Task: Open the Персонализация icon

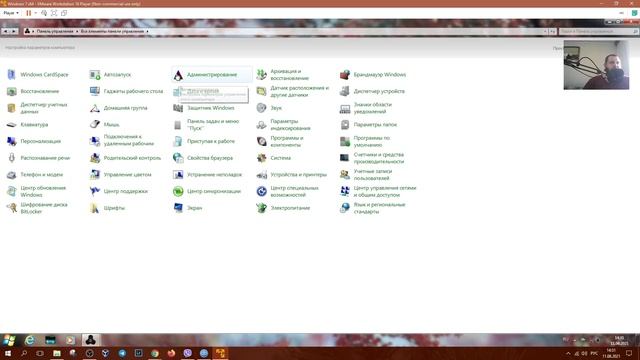Action: coord(11,141)
